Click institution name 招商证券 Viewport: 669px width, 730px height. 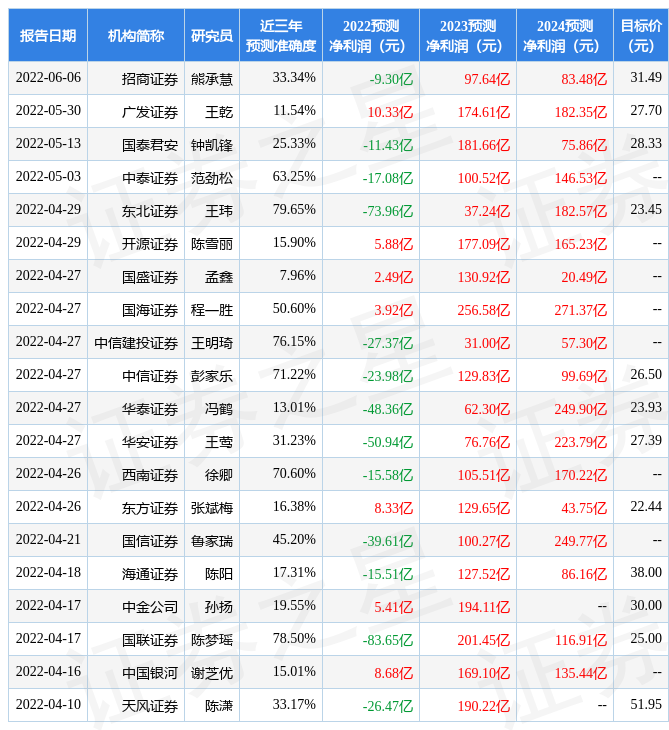(150, 79)
